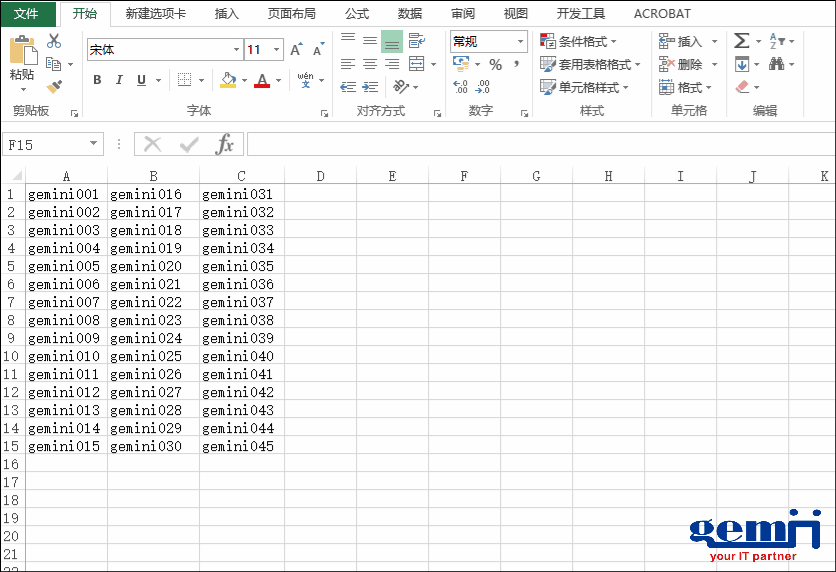Image resolution: width=836 pixels, height=572 pixels.
Task: Toggle middle align
Action: (x=370, y=41)
